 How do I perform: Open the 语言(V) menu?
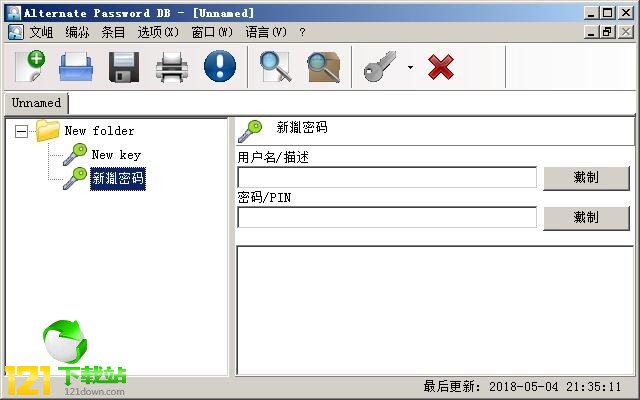266,32
